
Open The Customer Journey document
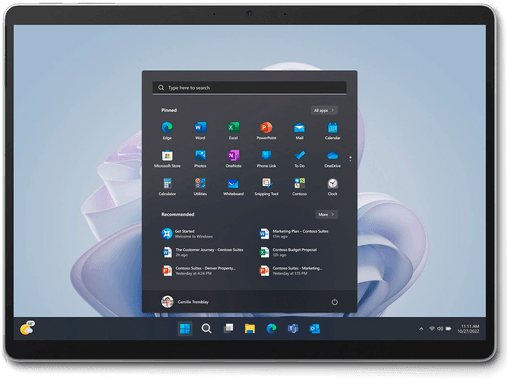pyautogui.click(x=203, y=252)
